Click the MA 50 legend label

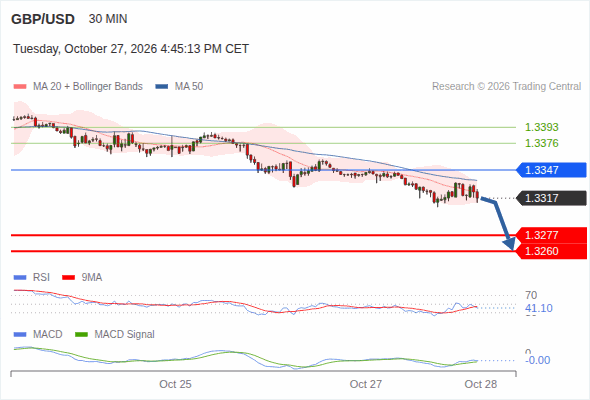[189, 87]
